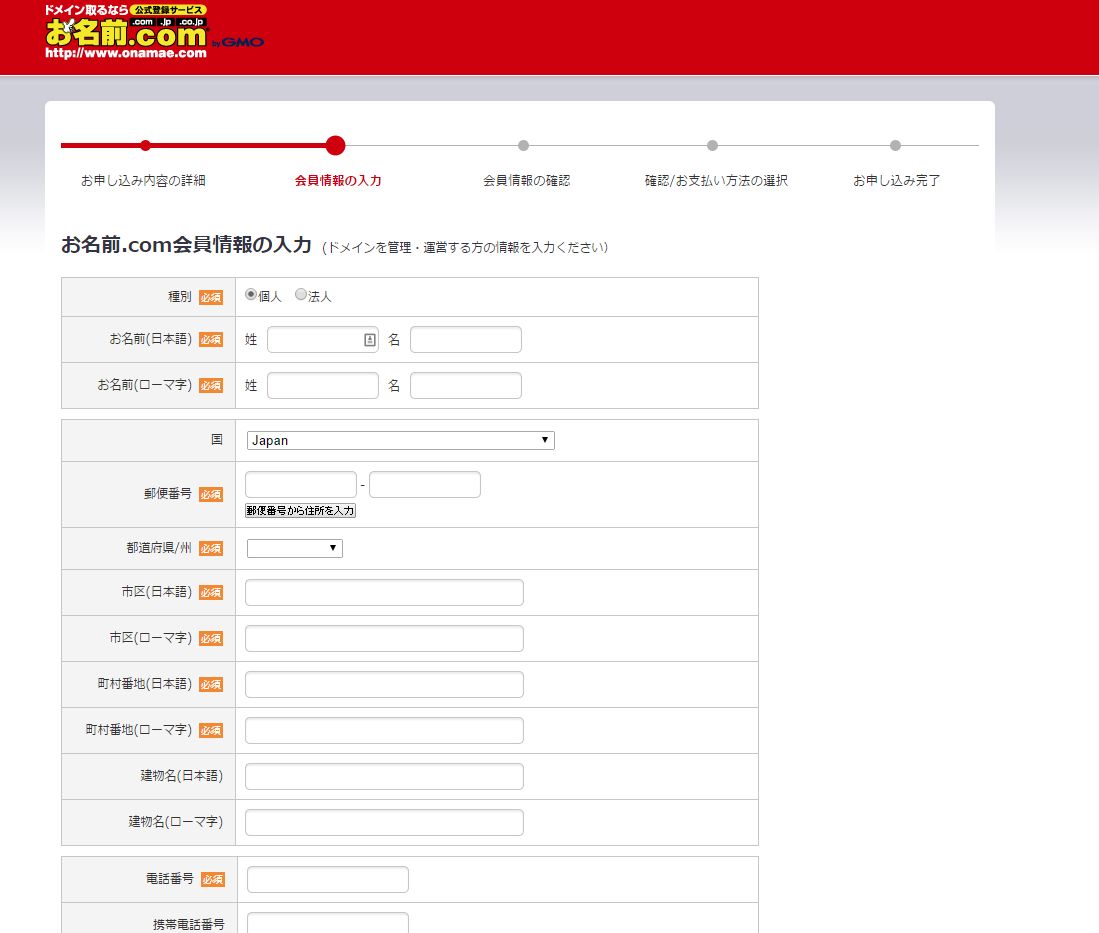Select the 個人 radio button
This screenshot has height=933, width=1099.
click(x=251, y=294)
